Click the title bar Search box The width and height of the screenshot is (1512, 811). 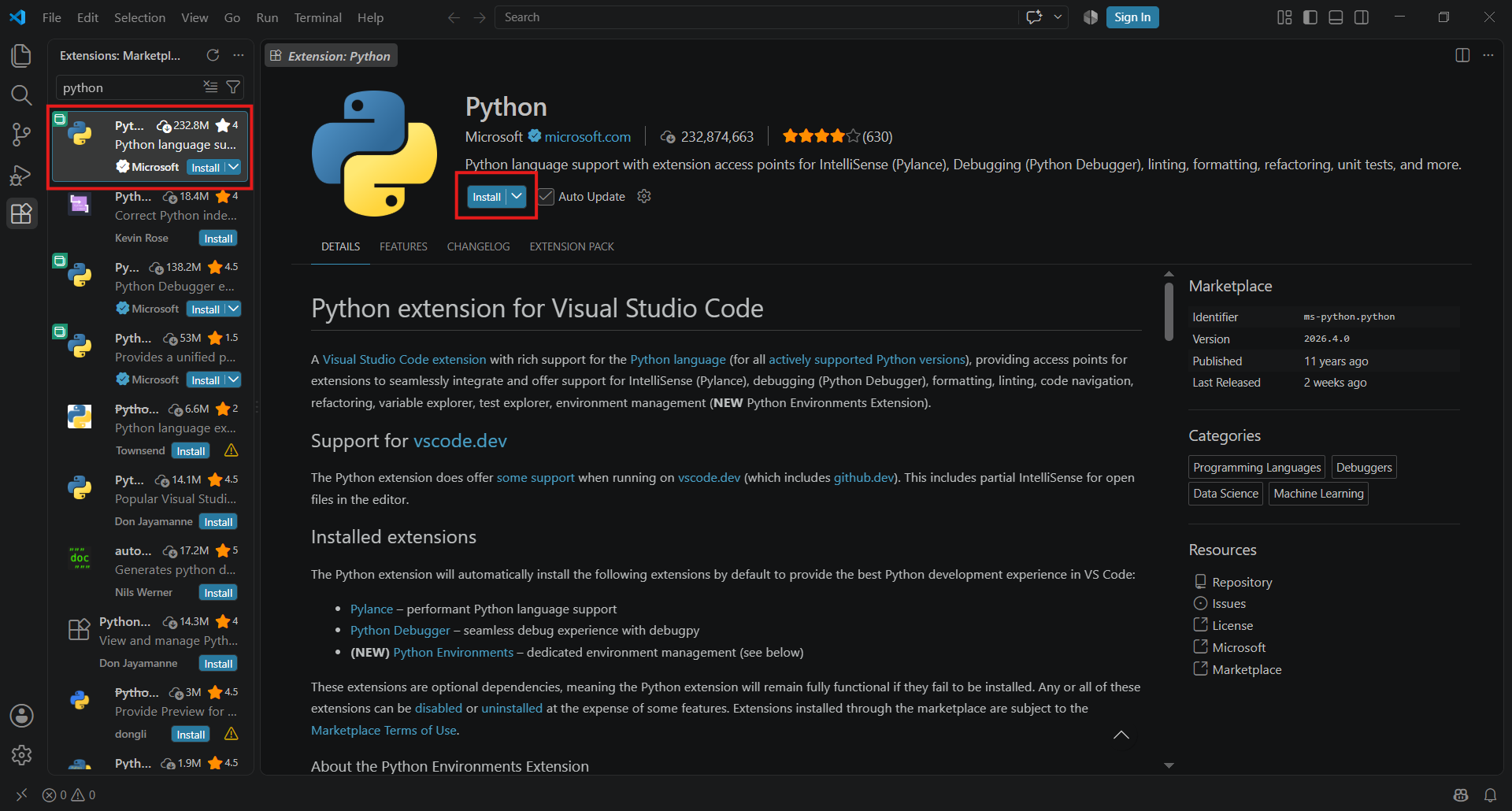click(756, 17)
